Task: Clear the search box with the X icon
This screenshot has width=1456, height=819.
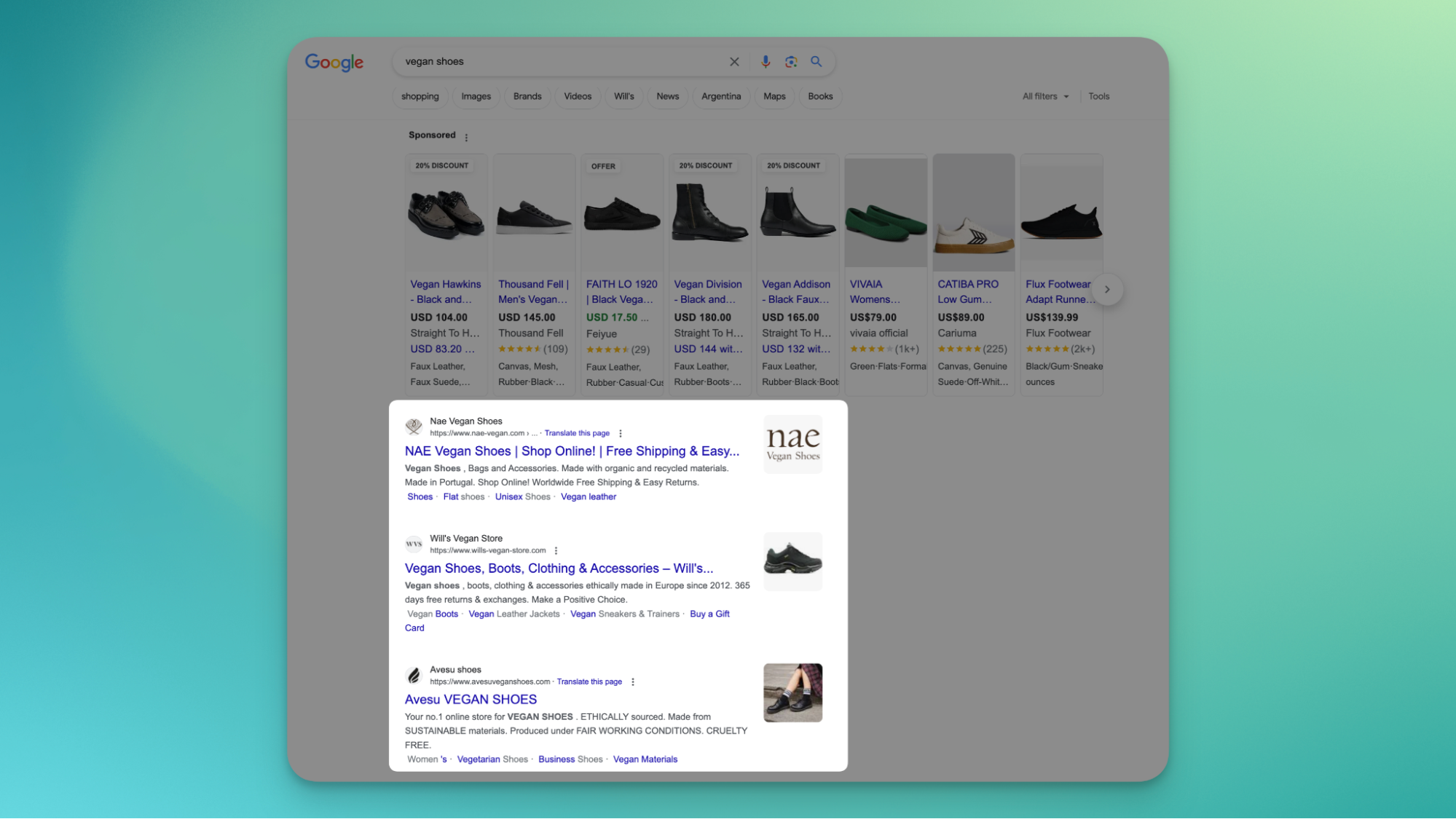Action: (734, 62)
